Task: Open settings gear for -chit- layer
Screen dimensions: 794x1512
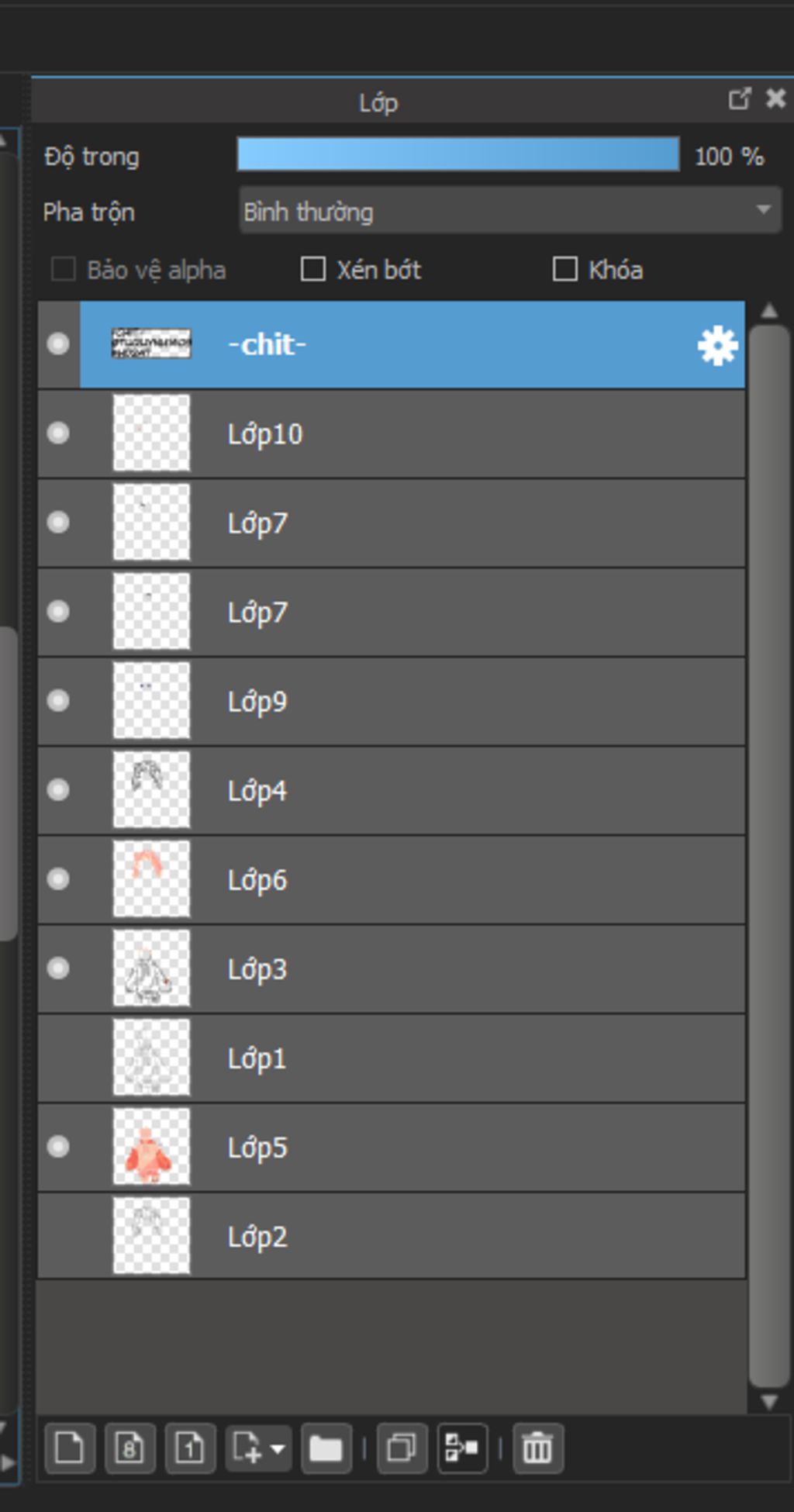Action: click(x=717, y=346)
